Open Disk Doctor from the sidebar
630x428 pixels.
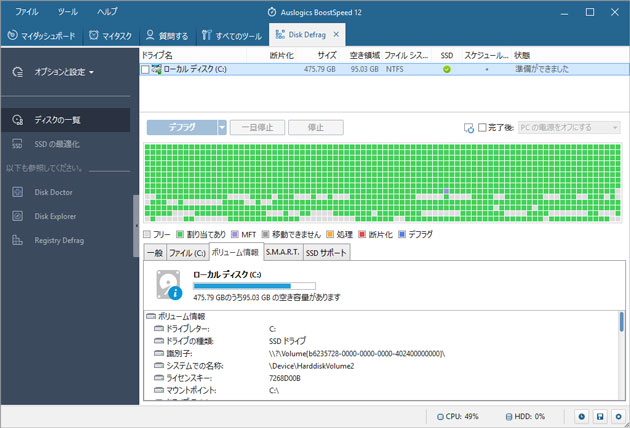[x=54, y=191]
